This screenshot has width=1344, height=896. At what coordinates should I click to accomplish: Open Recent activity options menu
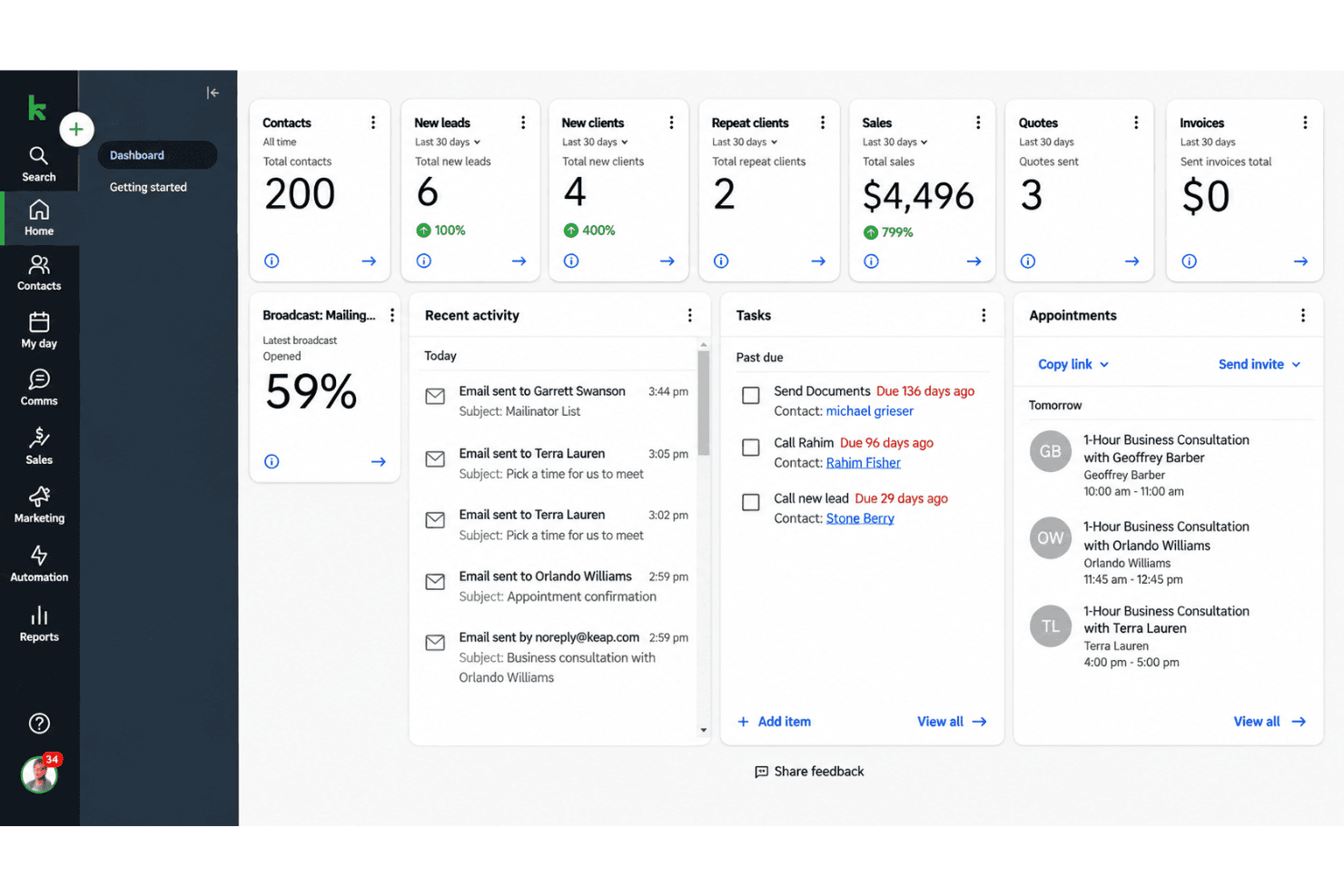[x=690, y=315]
